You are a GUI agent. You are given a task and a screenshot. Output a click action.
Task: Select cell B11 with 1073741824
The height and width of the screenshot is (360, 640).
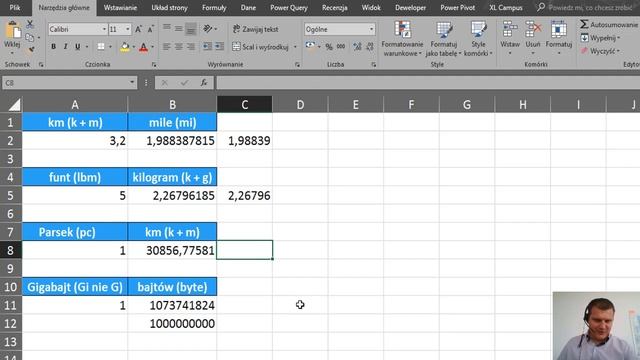(x=172, y=305)
